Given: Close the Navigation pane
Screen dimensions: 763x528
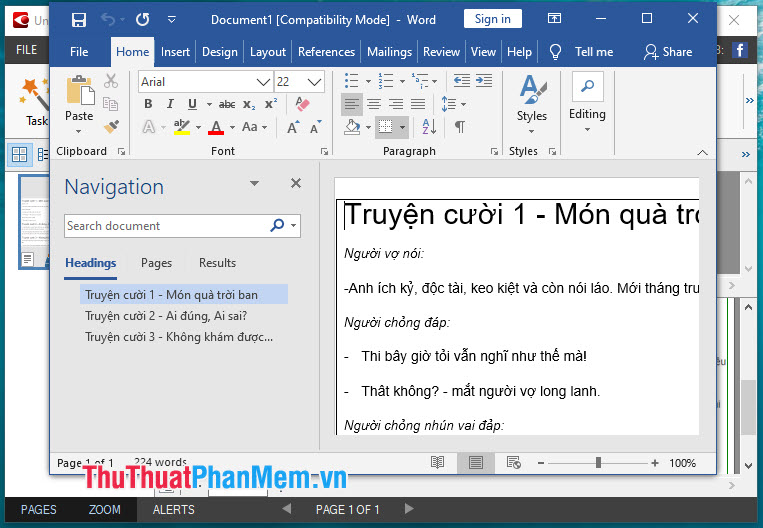Looking at the screenshot, I should pos(295,183).
